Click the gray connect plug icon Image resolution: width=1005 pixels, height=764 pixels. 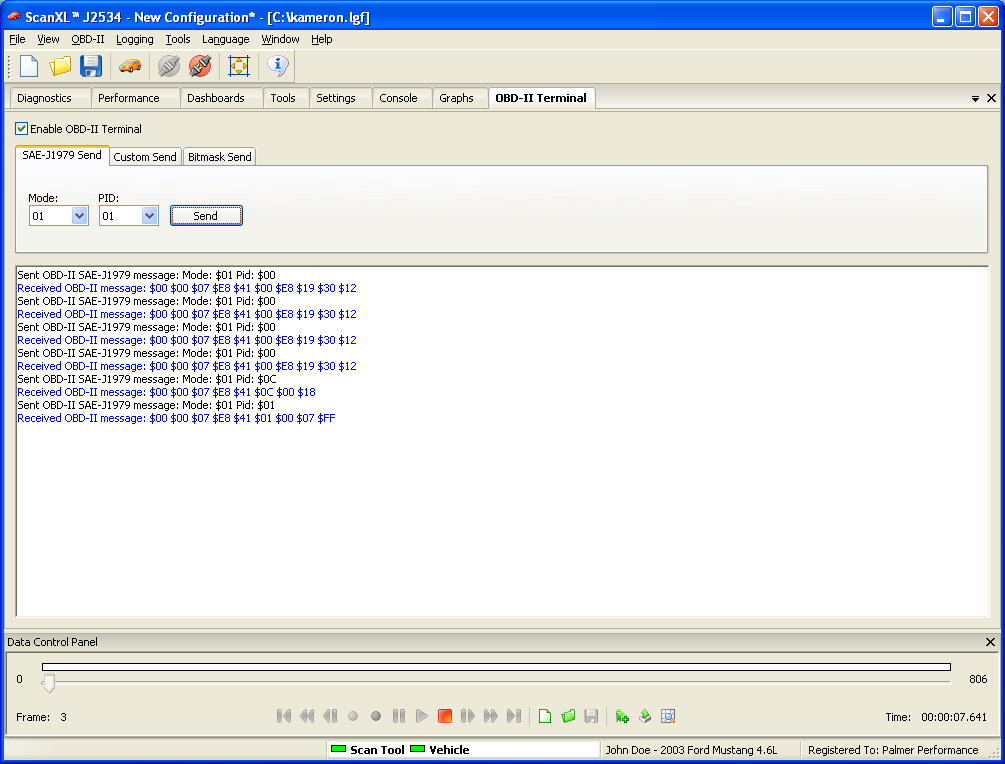[169, 66]
